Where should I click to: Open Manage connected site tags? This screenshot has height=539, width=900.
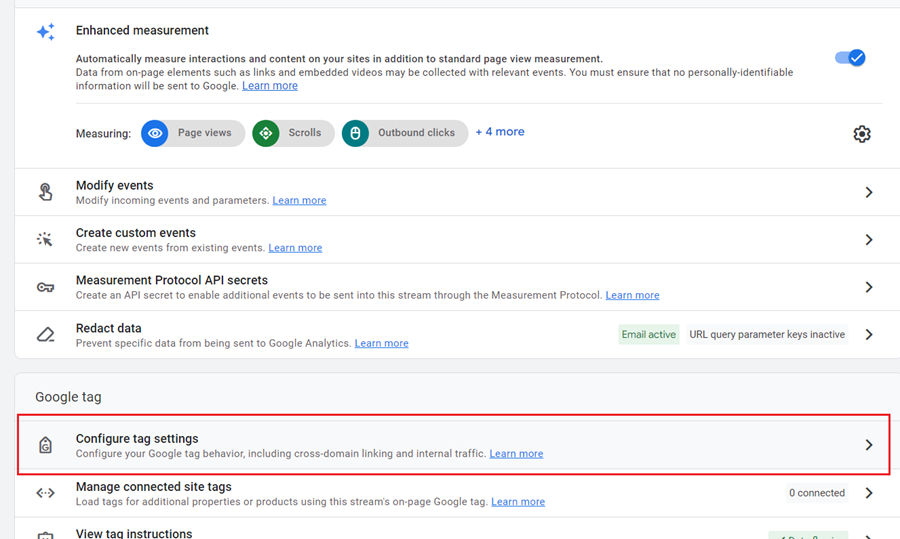click(x=457, y=494)
